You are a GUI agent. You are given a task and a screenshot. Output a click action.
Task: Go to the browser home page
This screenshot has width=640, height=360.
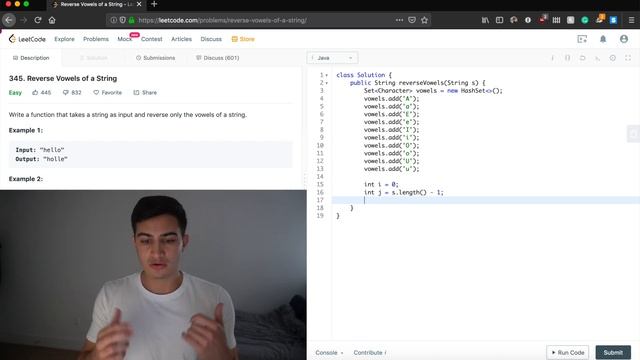(x=52, y=20)
